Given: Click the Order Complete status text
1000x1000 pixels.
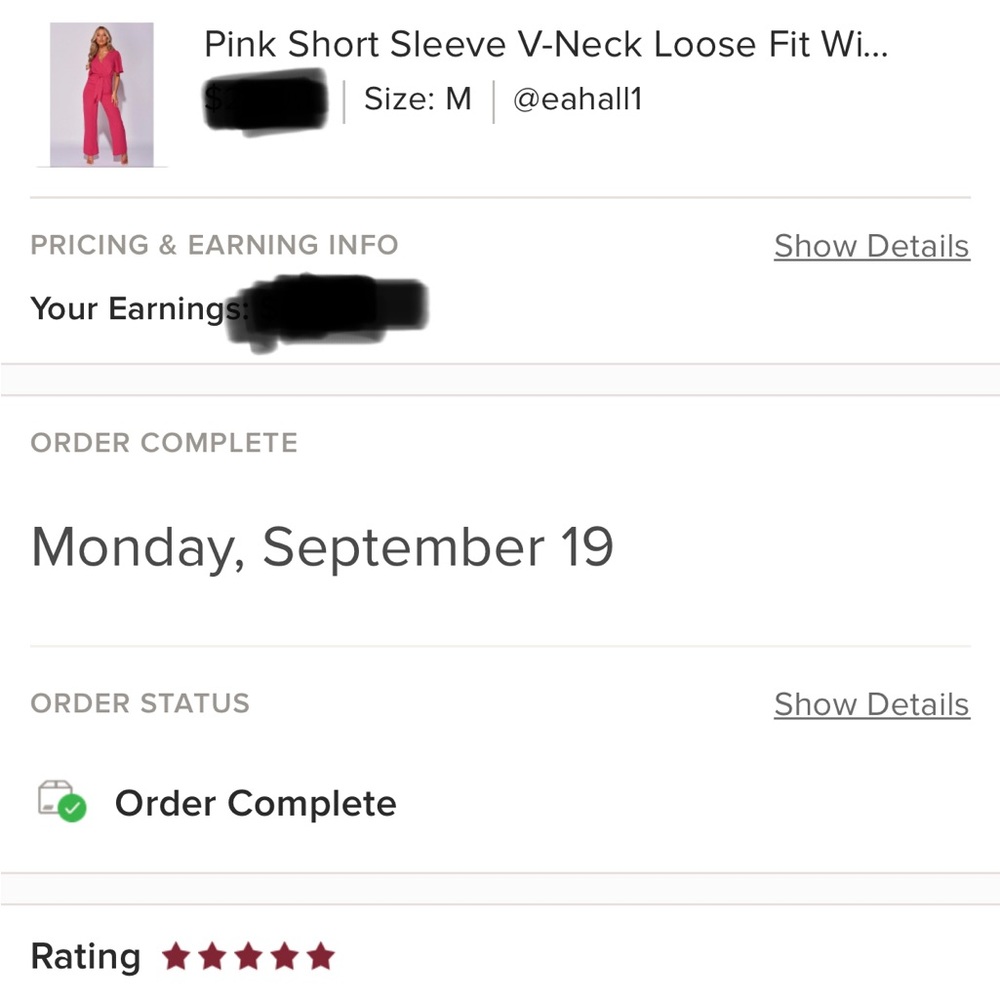Looking at the screenshot, I should [256, 803].
